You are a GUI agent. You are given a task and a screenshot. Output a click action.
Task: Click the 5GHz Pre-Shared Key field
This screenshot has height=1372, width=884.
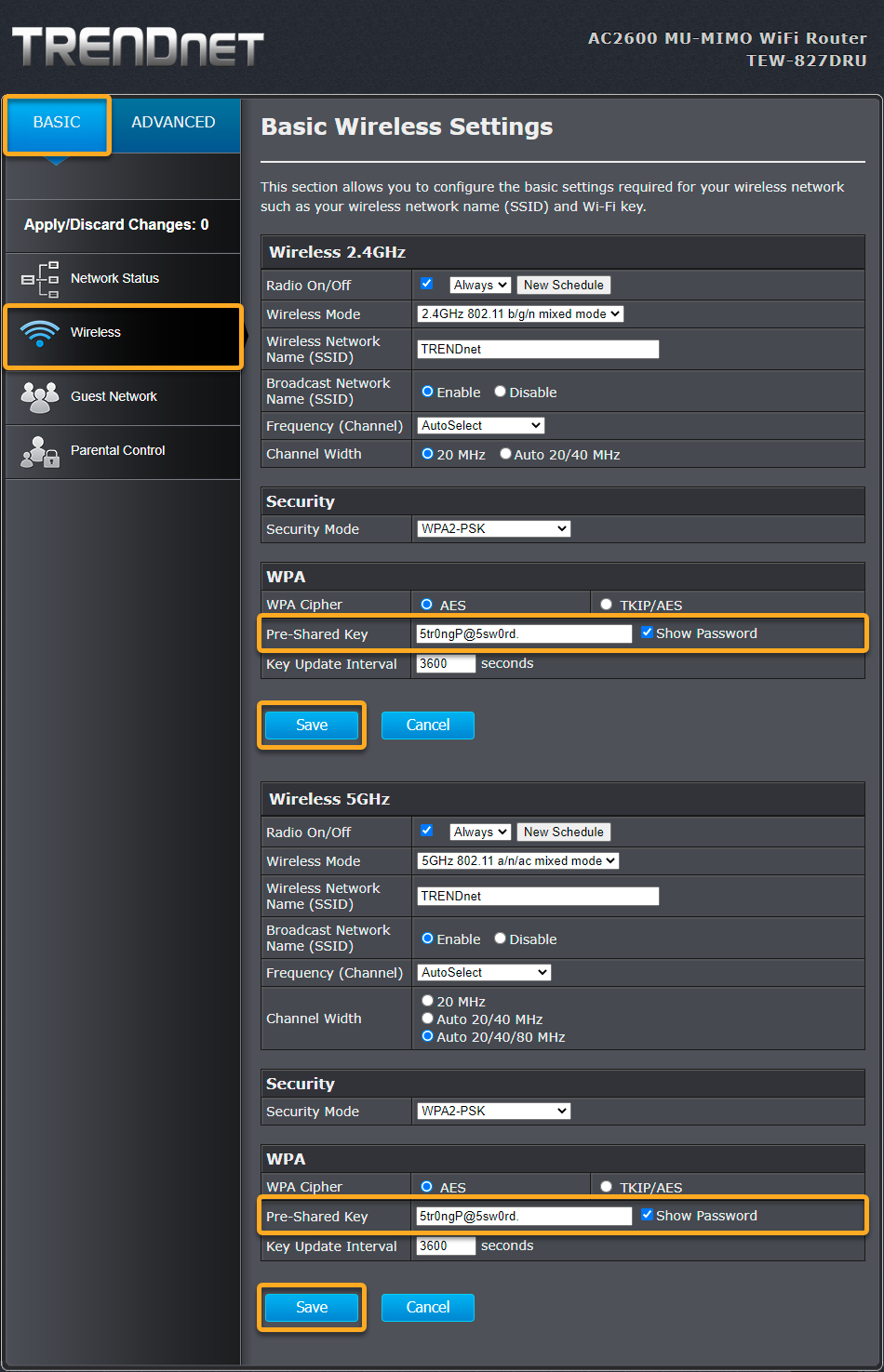click(524, 1217)
